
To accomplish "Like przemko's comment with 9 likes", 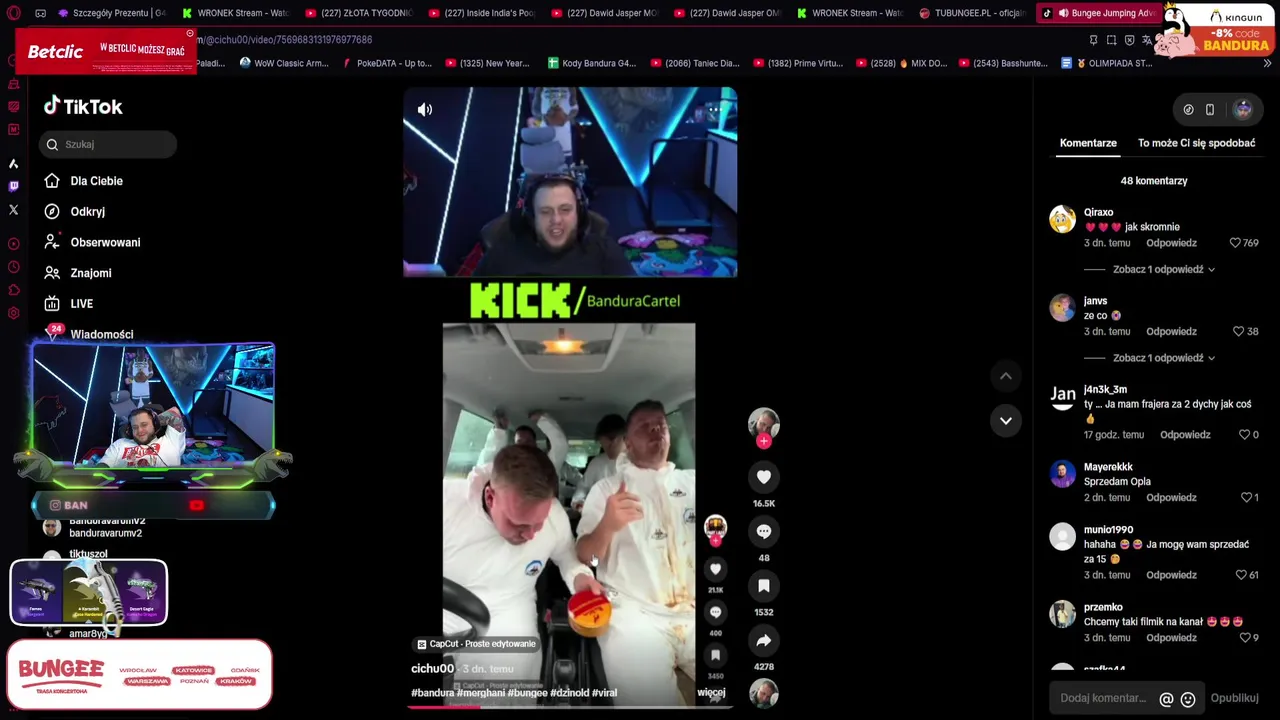I will [x=1244, y=637].
